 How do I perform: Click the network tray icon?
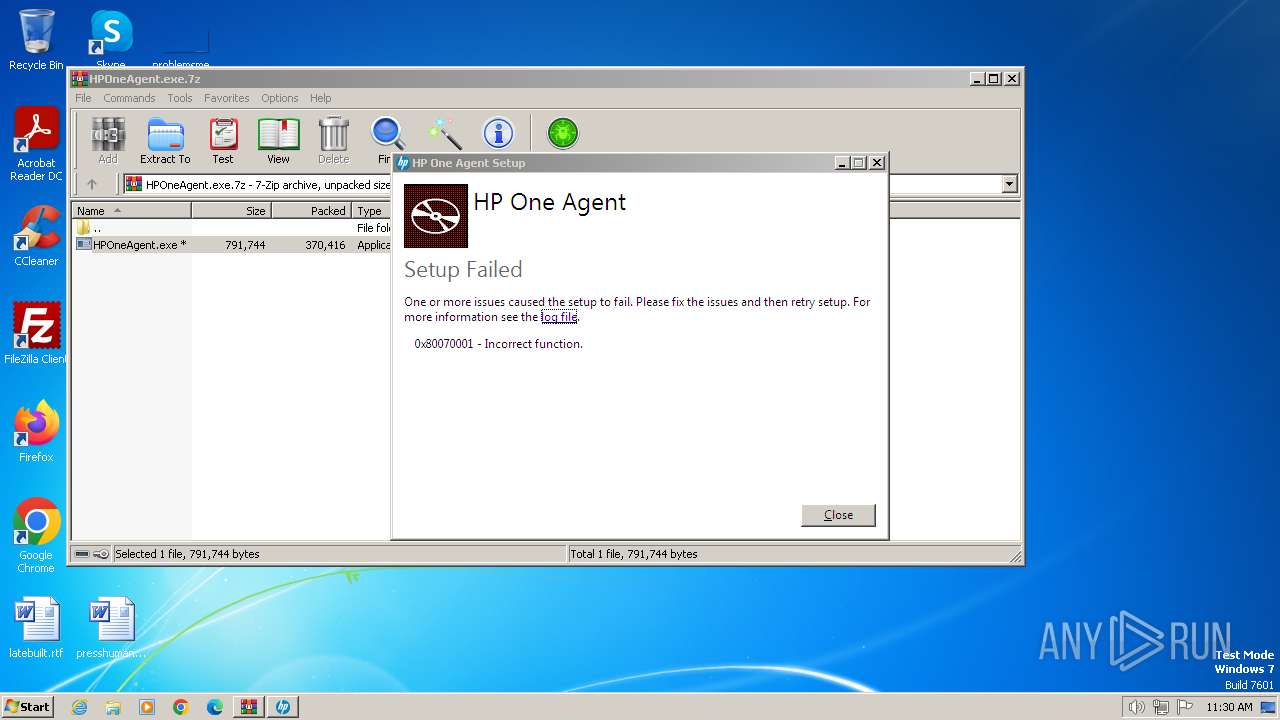pos(1161,707)
